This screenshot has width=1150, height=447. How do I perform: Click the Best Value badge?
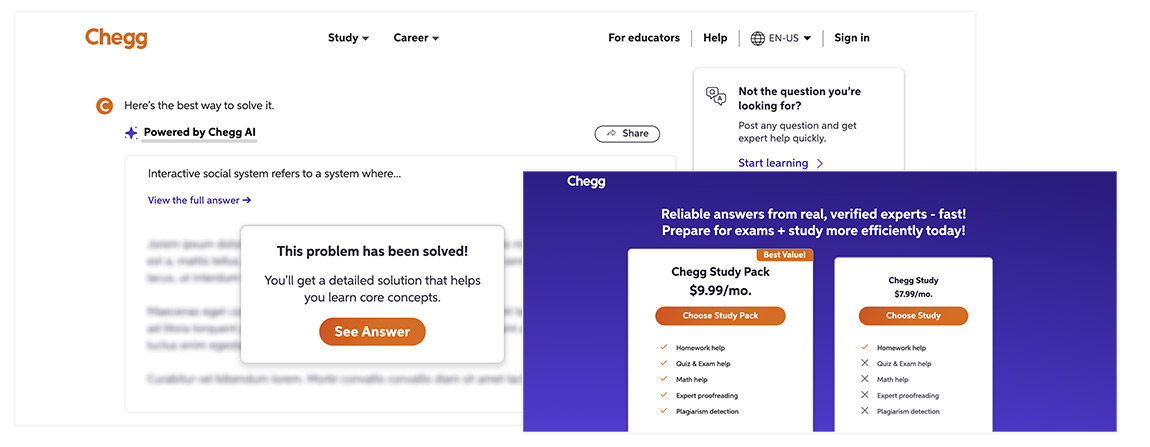point(784,255)
